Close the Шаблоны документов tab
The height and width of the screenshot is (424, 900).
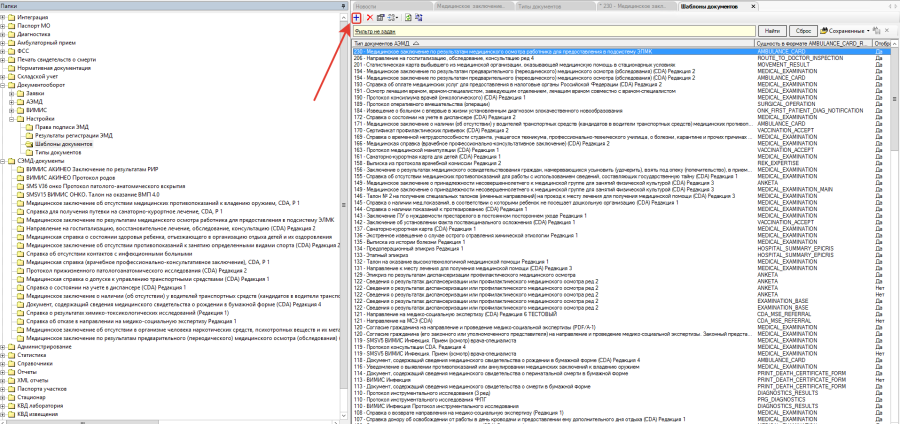[x=754, y=6]
